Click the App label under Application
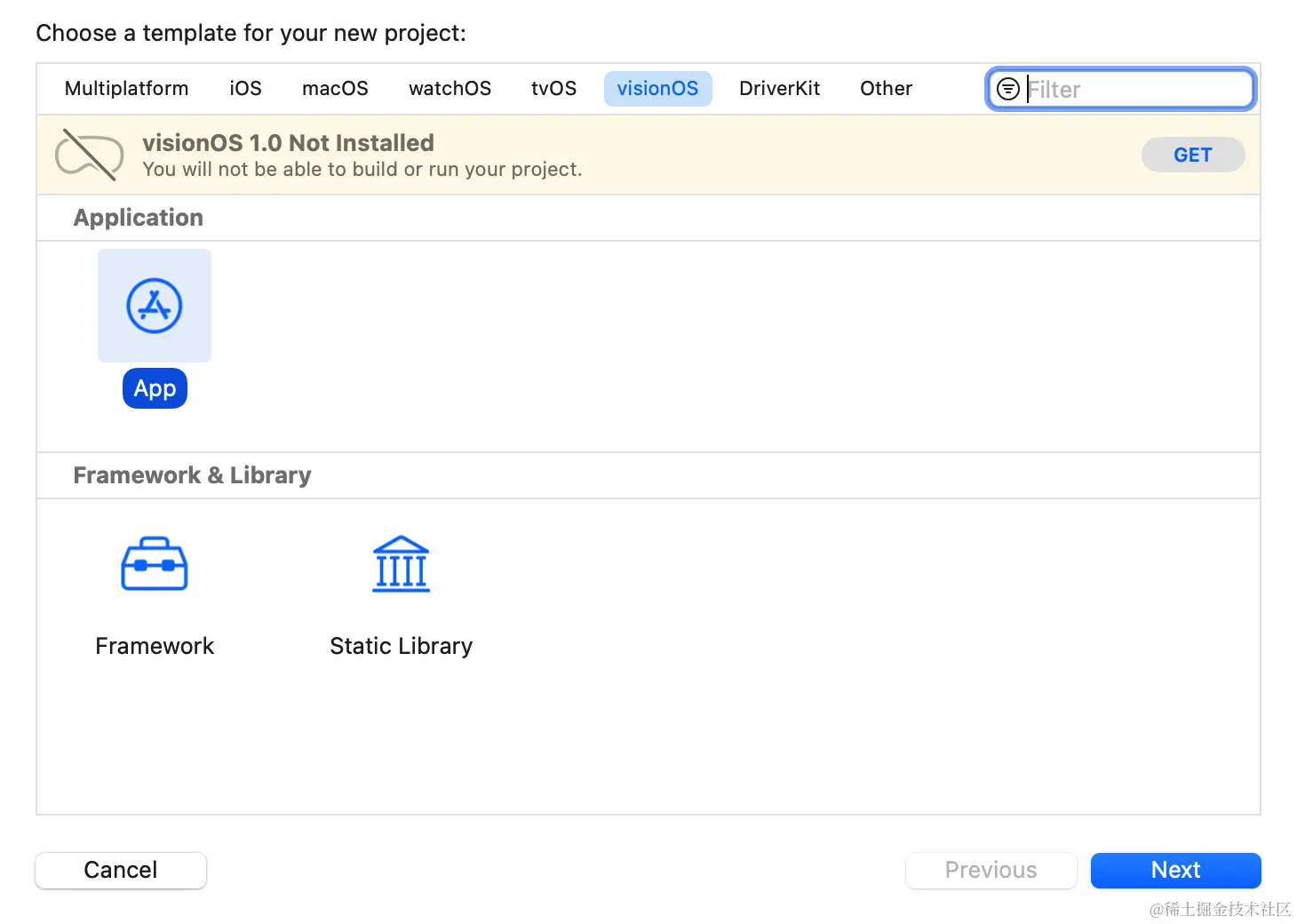 tap(155, 388)
